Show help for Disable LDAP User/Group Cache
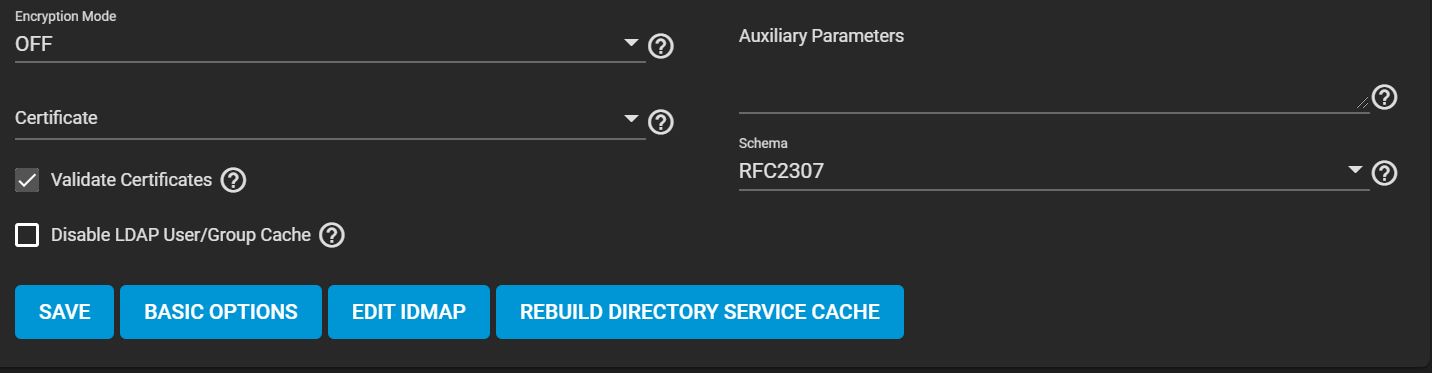1432x373 pixels. pyautogui.click(x=332, y=235)
